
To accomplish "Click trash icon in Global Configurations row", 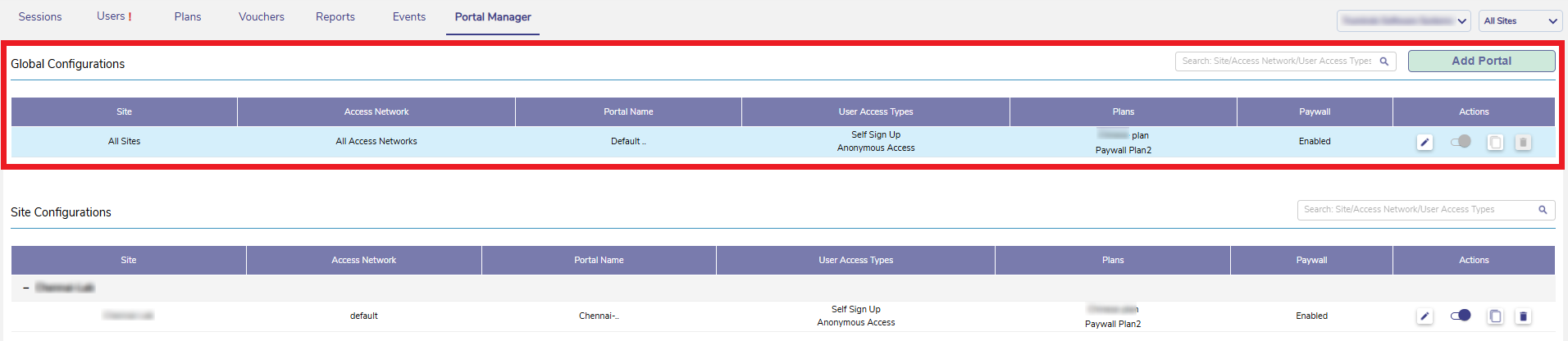I will (x=1523, y=143).
